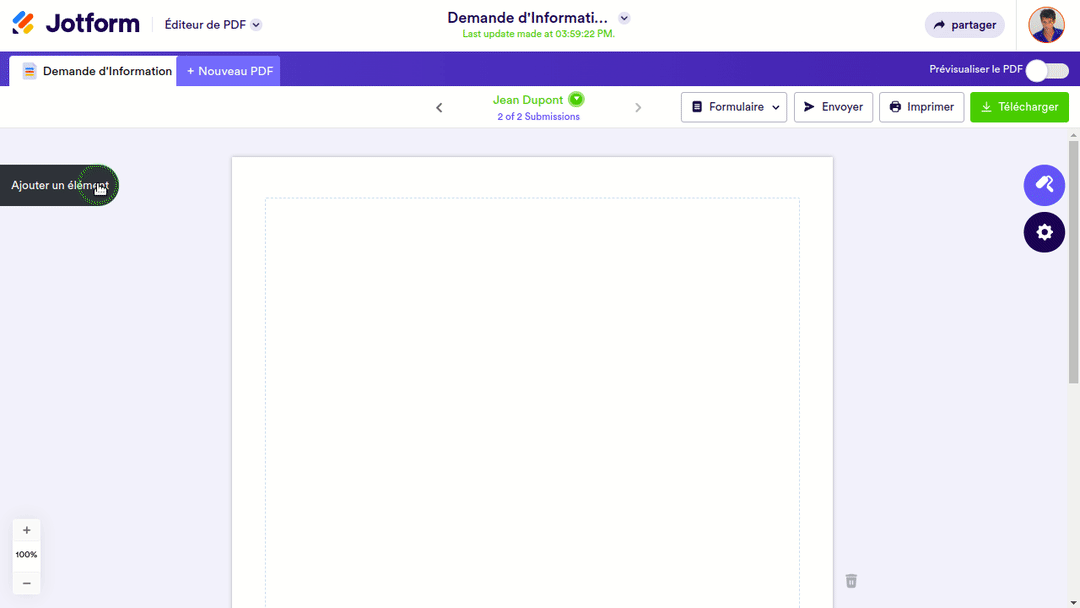Viewport: 1080px width, 608px height.
Task: Zoom in with the plus icon
Action: pyautogui.click(x=26, y=530)
